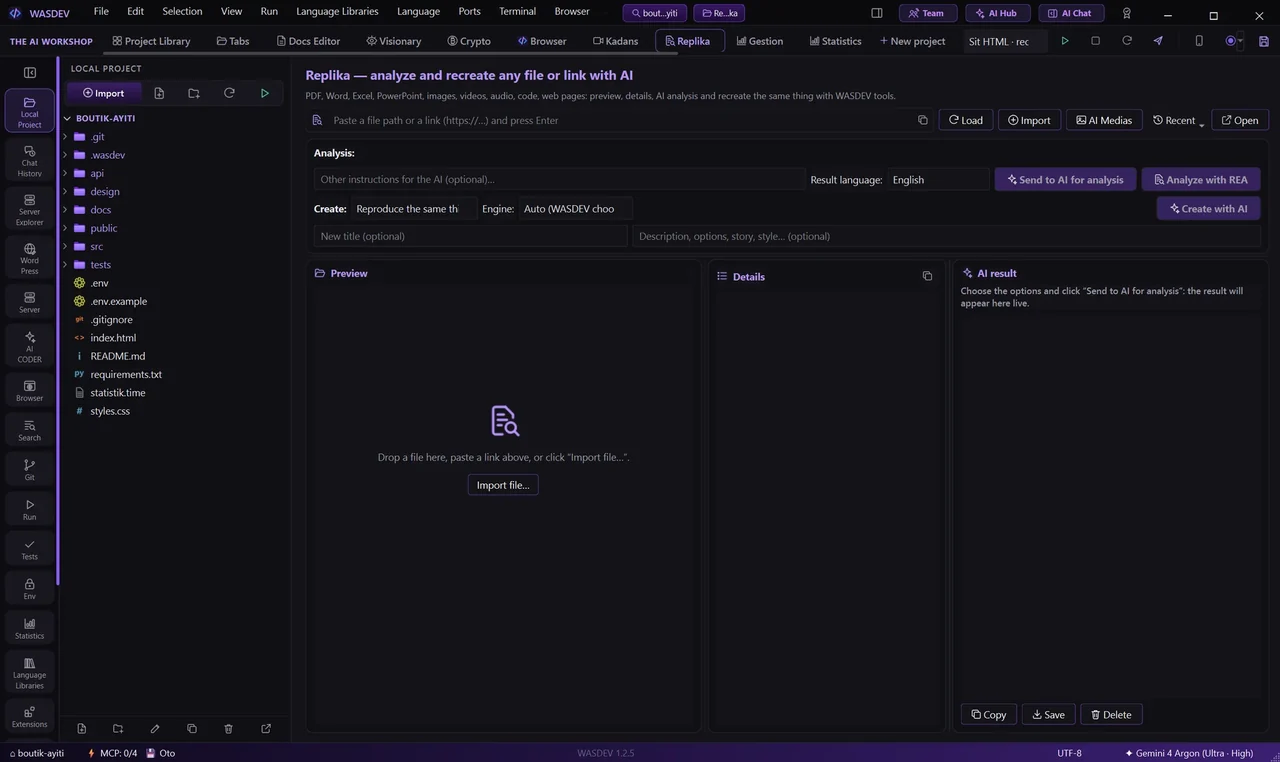Click the copy icon in Details panel
Image resolution: width=1280 pixels, height=762 pixels.
click(x=927, y=276)
